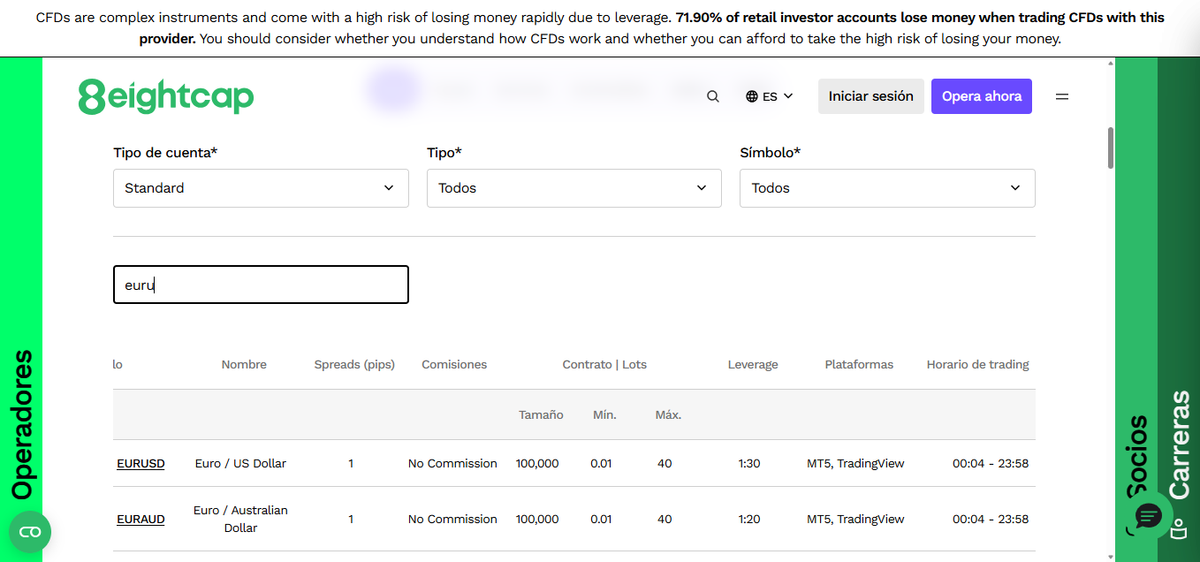Click MT5, TradingView in the EURAUD row

(855, 520)
